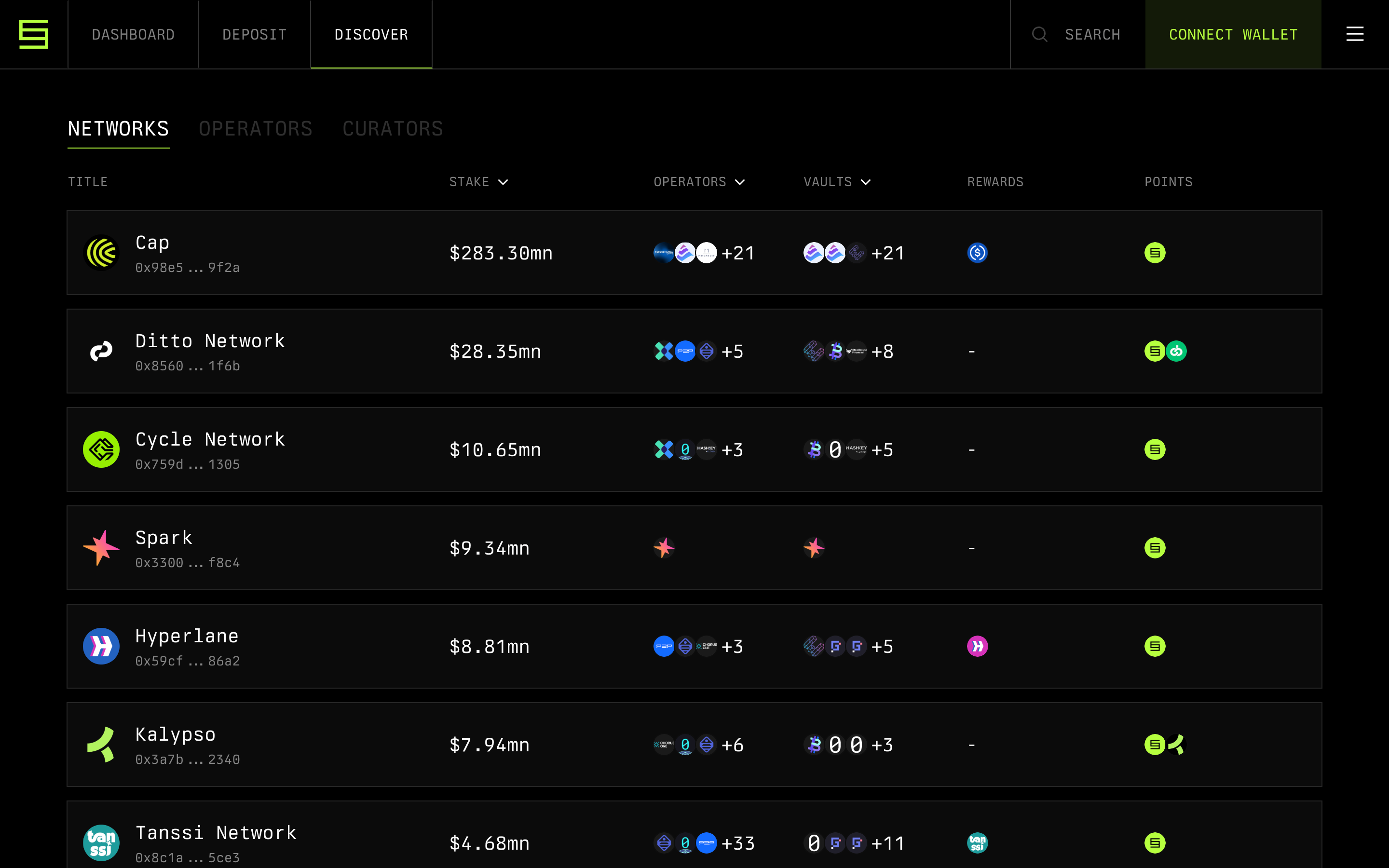The image size is (1389, 868).
Task: Click Symbiotic points icon in Spark row
Action: 1155,548
